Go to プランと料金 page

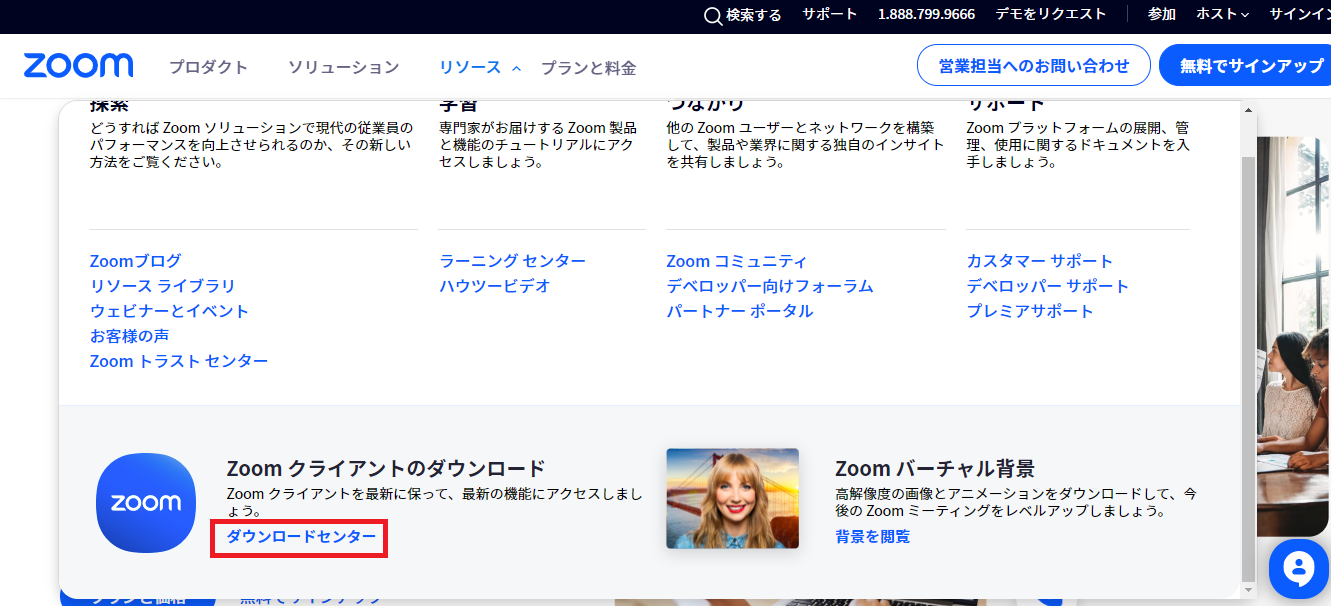588,68
